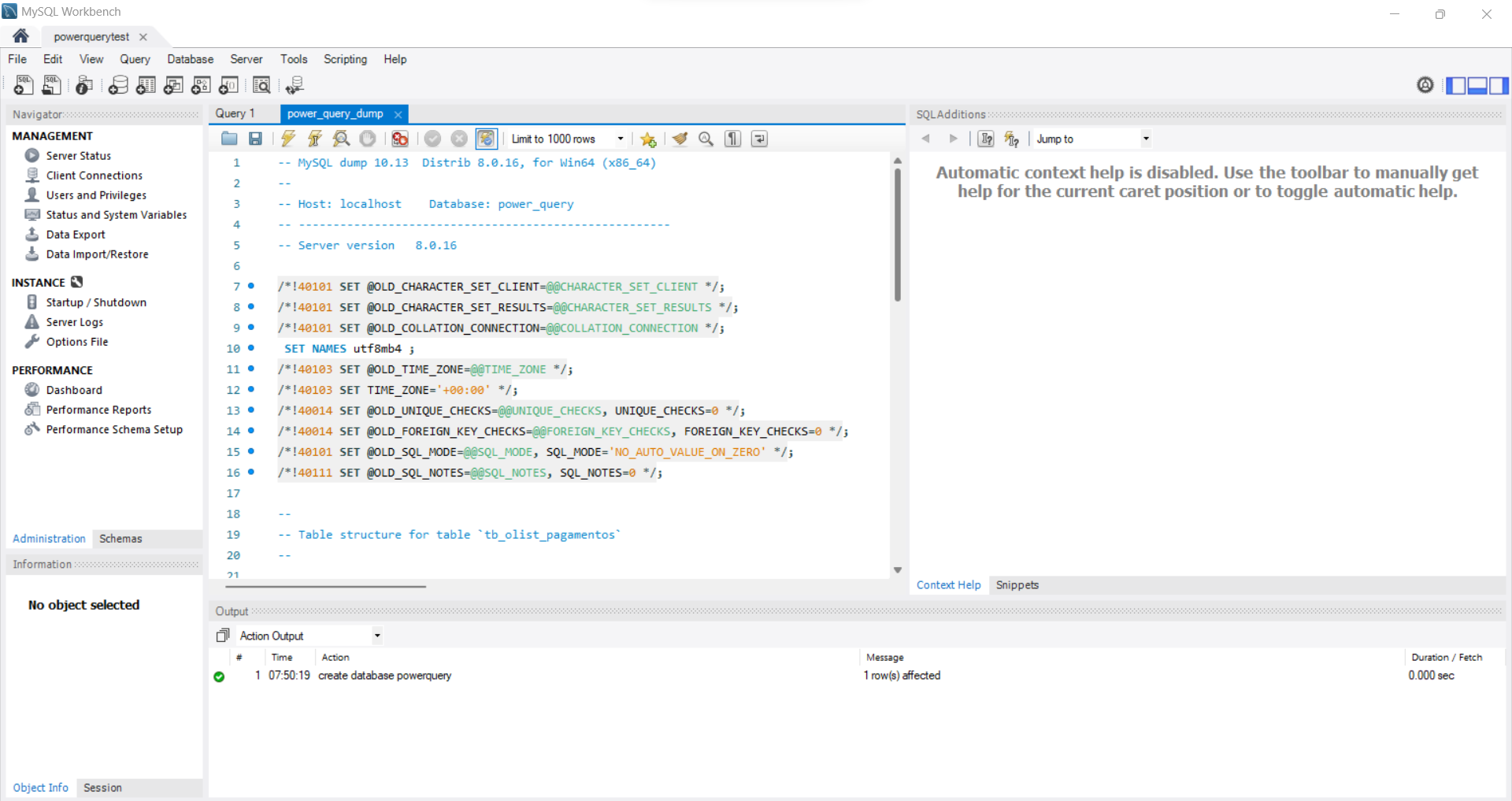Copy output icon beside Action Output
Screen dimensions: 1512x801
point(223,636)
